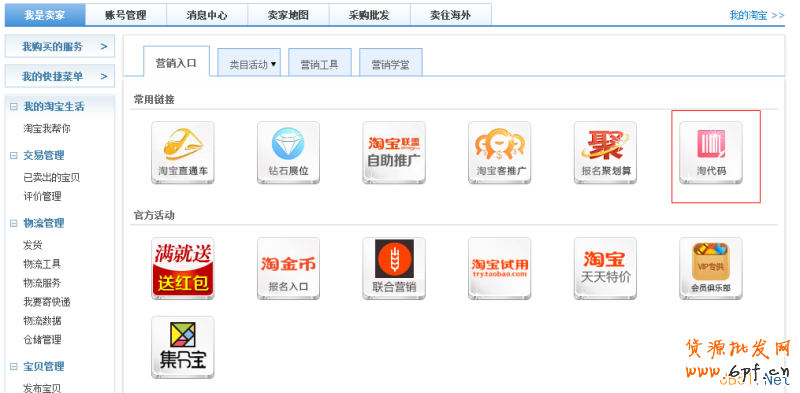Switch to the 营销入口 tab
Viewport: 800px width, 393px height.
pyautogui.click(x=176, y=62)
